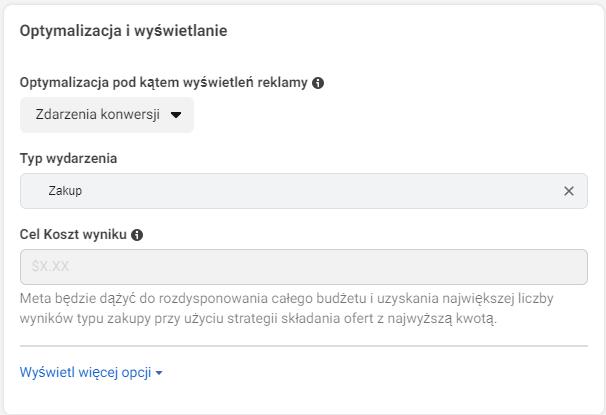Image resolution: width=606 pixels, height=415 pixels.
Task: Click the Cel Koszt wyniku label
Action: click(x=73, y=235)
